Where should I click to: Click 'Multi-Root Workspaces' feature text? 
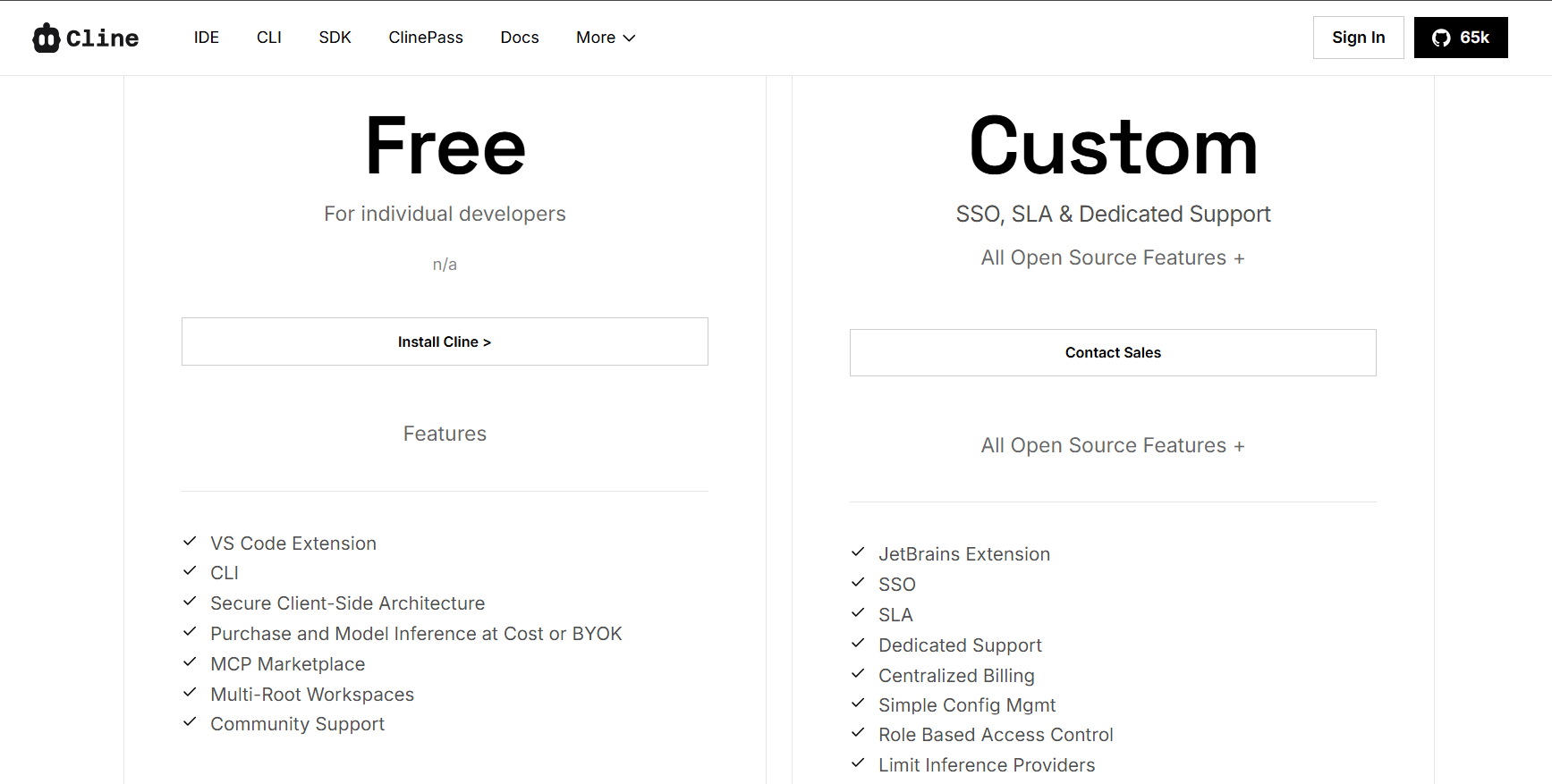click(312, 695)
